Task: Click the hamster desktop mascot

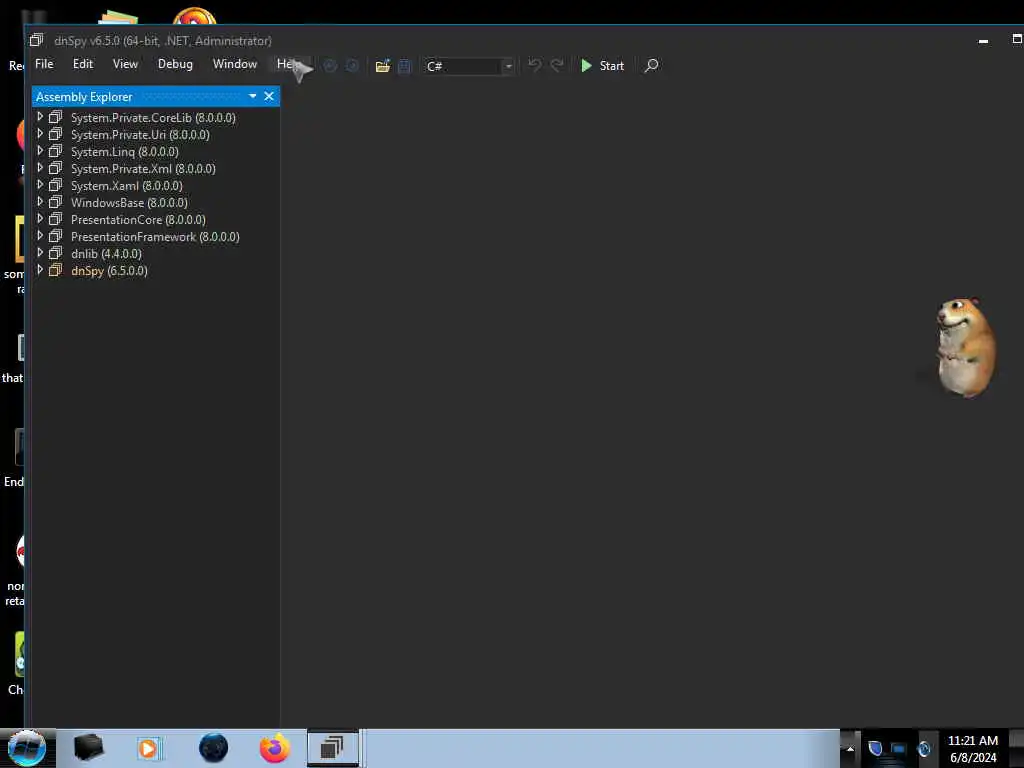Action: [966, 347]
